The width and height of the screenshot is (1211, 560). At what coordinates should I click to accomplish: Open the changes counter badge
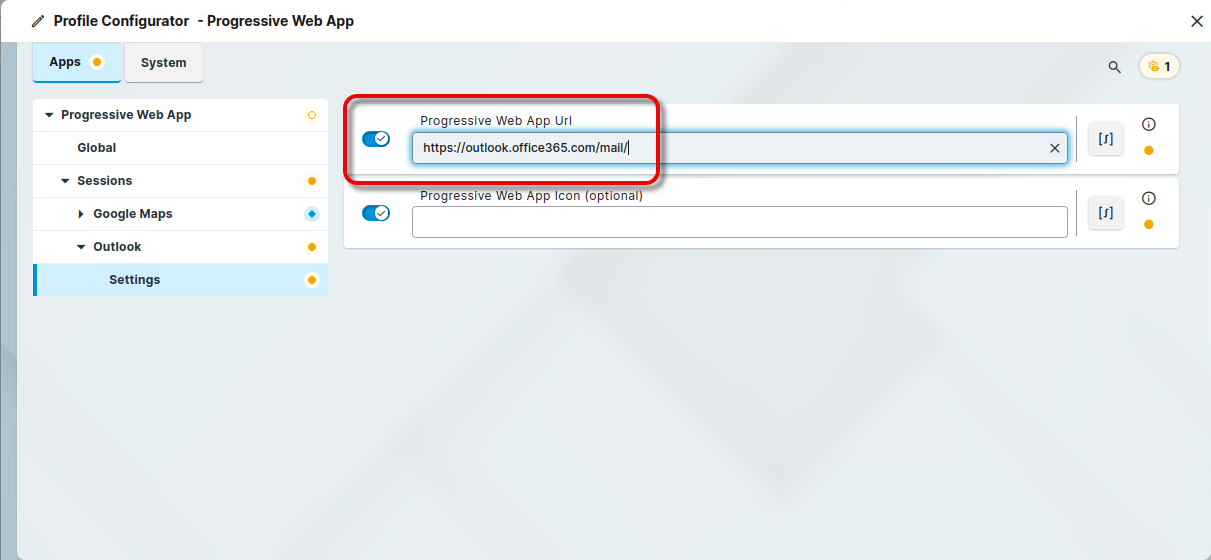tap(1160, 67)
